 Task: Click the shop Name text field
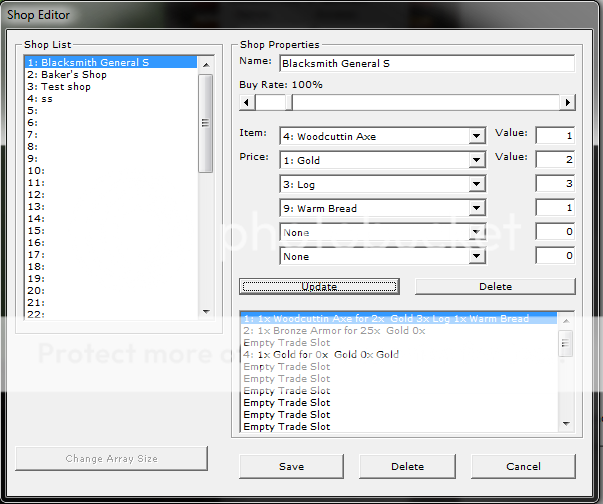426,63
